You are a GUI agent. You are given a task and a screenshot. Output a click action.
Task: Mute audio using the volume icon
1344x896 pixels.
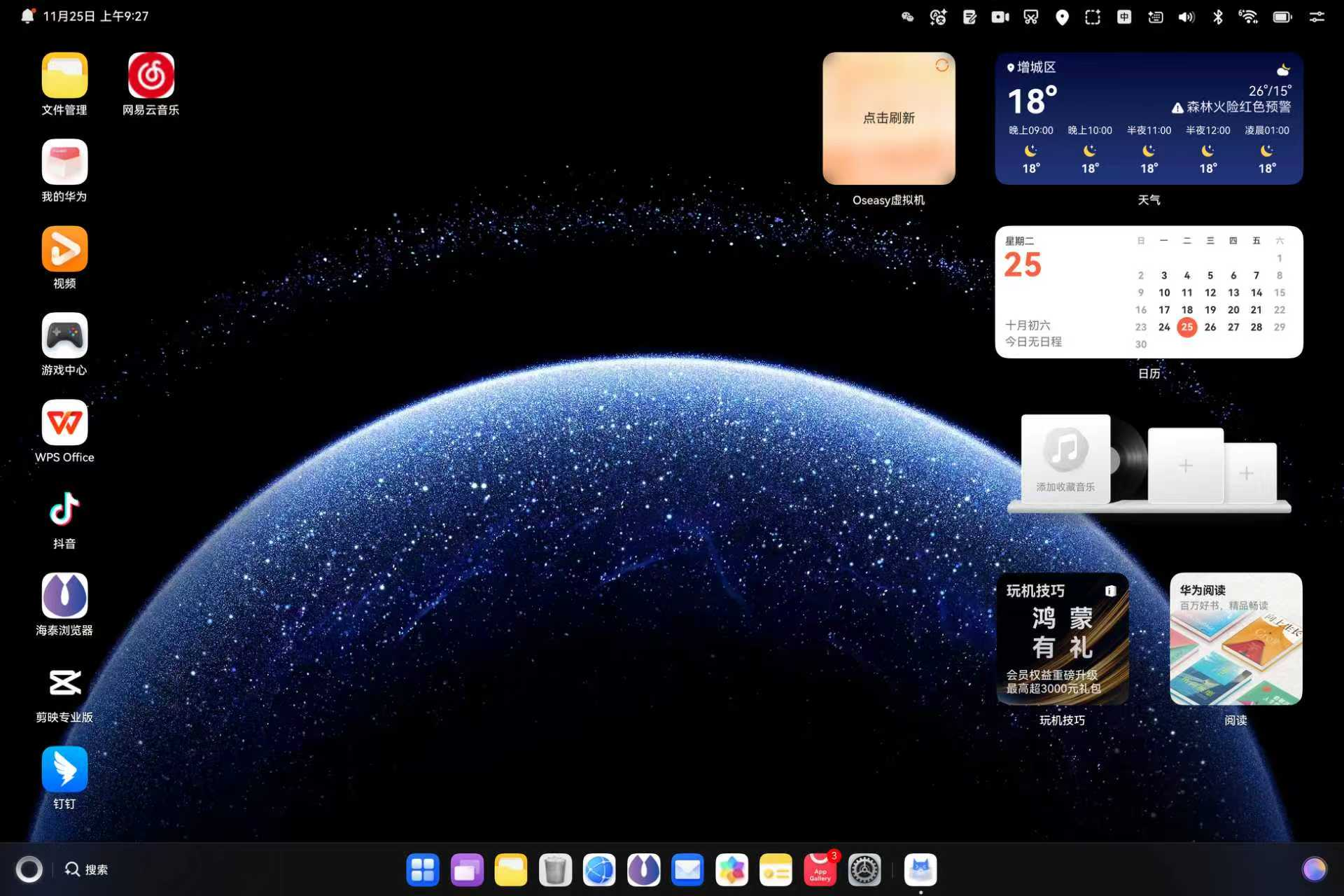[1186, 16]
